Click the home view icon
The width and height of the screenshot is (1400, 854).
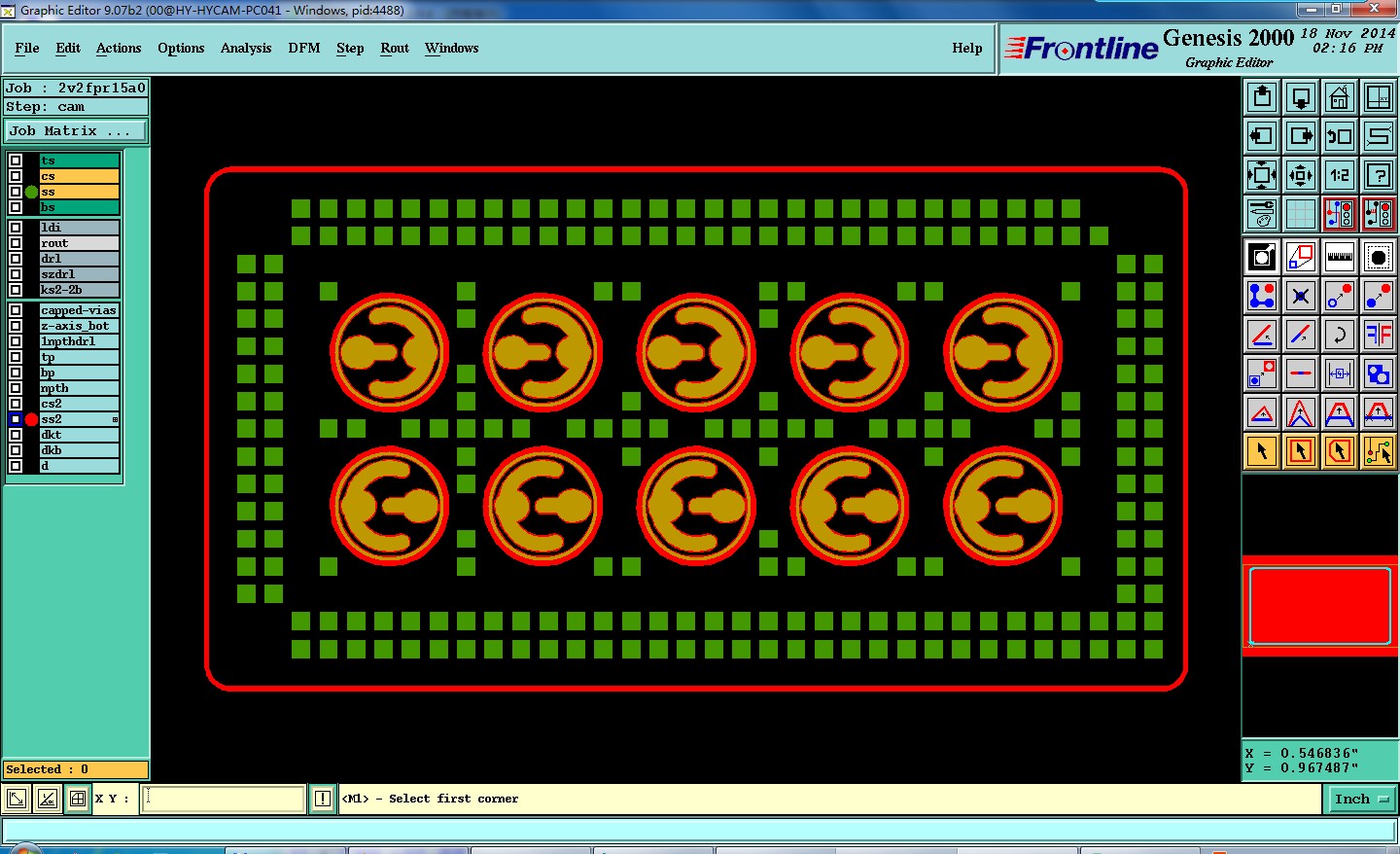1340,97
